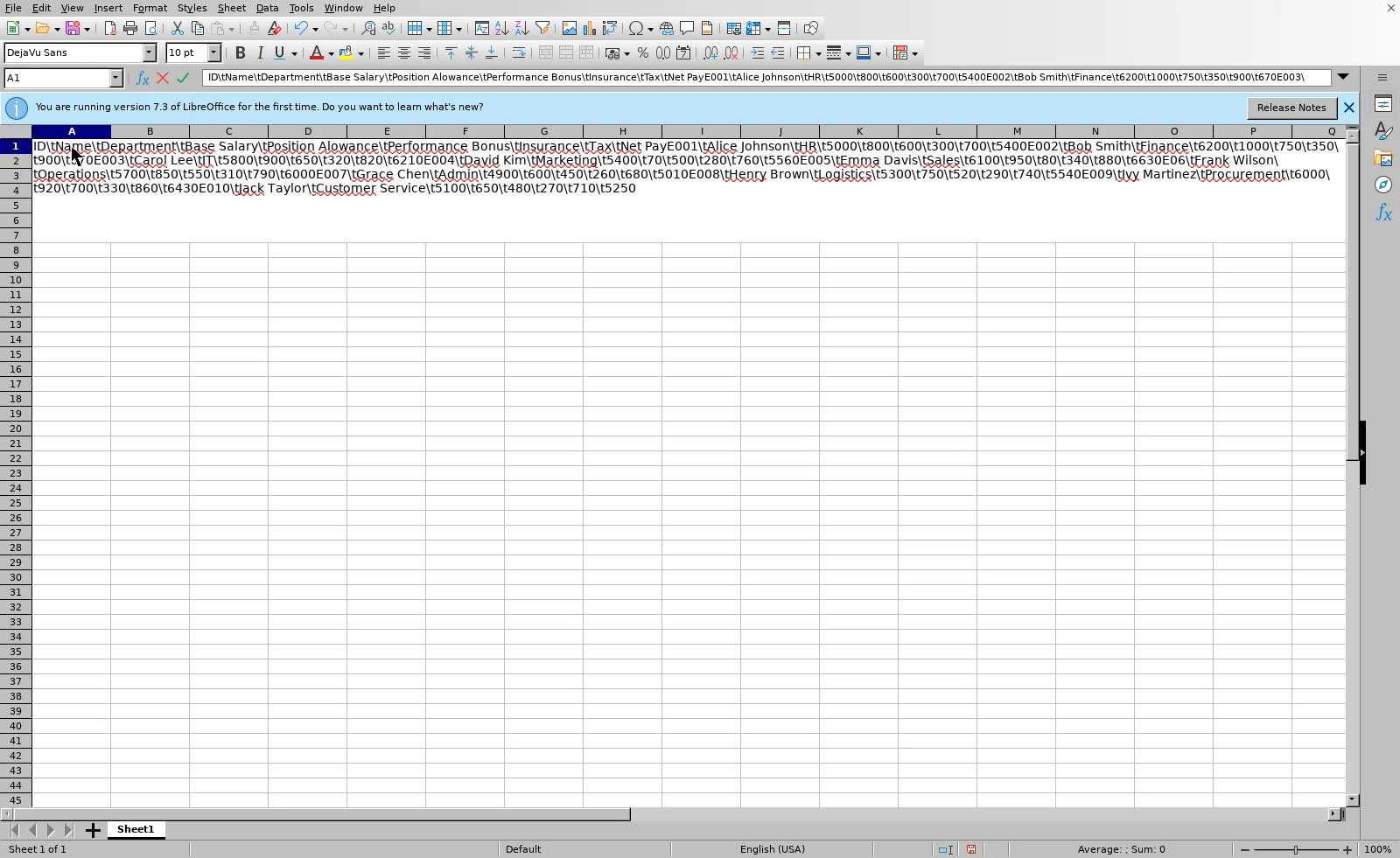The height and width of the screenshot is (858, 1400).
Task: Click the Release Notes button
Action: [1291, 108]
